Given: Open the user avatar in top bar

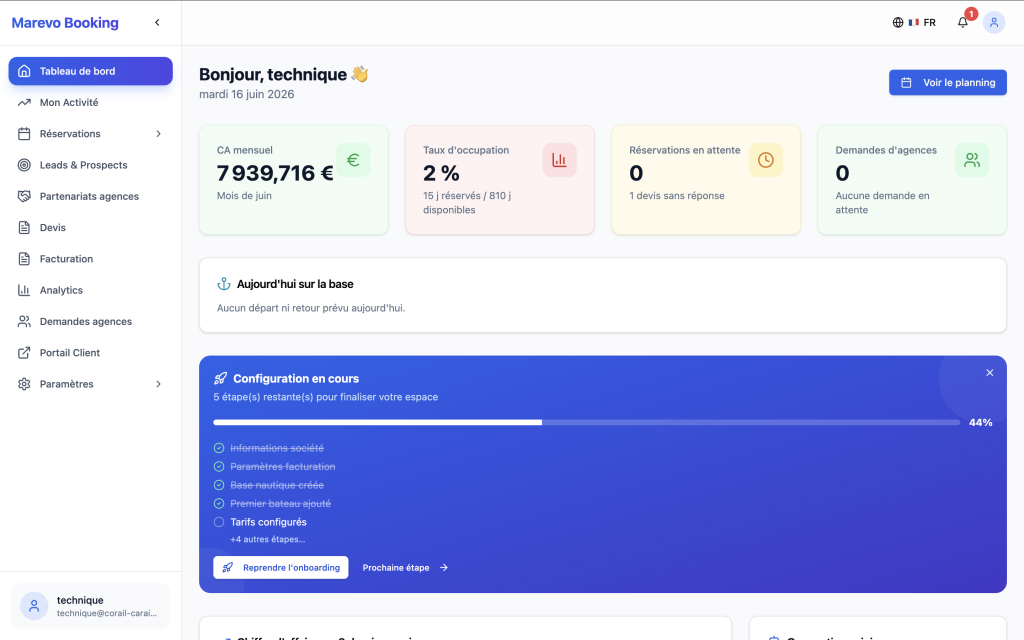Looking at the screenshot, I should pos(994,22).
